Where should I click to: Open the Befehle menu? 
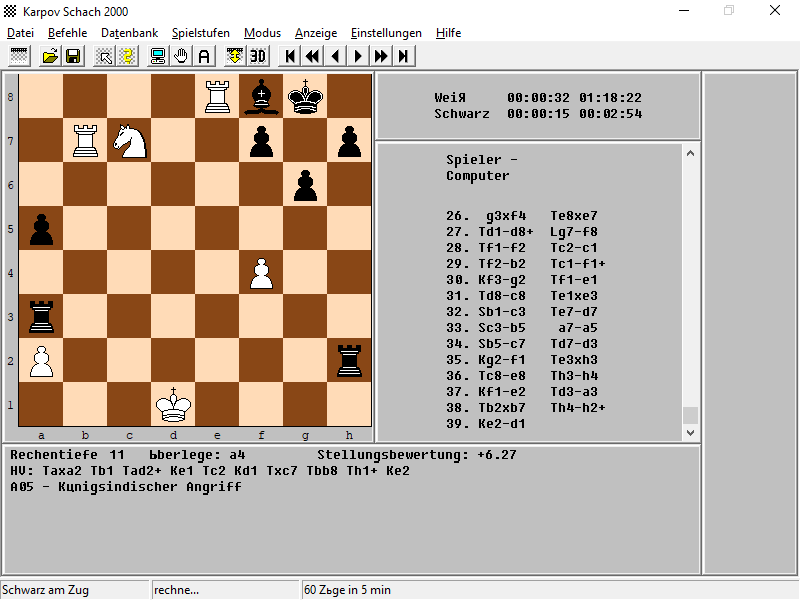click(x=67, y=33)
